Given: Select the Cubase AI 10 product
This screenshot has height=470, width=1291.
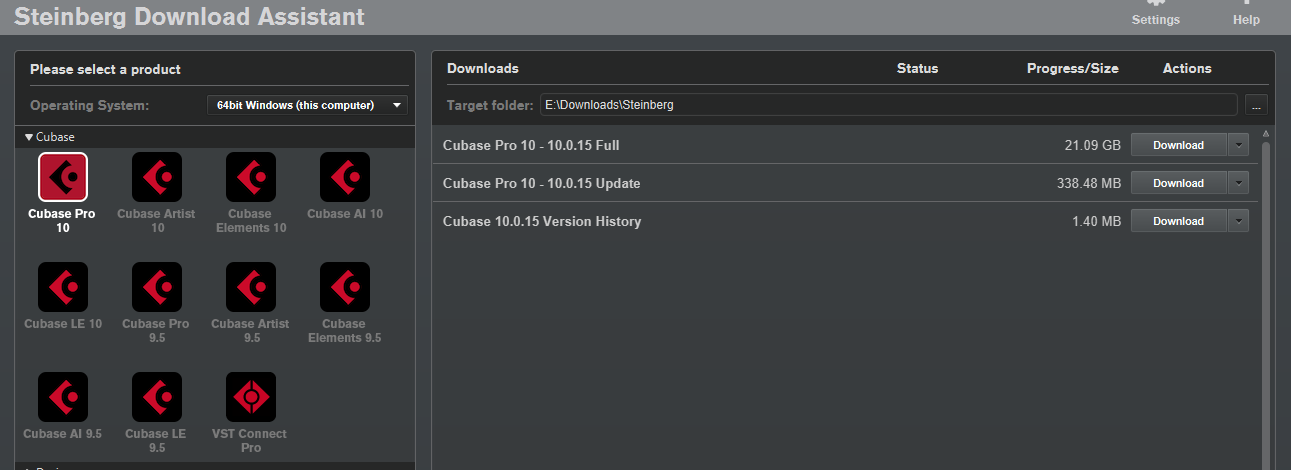Looking at the screenshot, I should (344, 177).
